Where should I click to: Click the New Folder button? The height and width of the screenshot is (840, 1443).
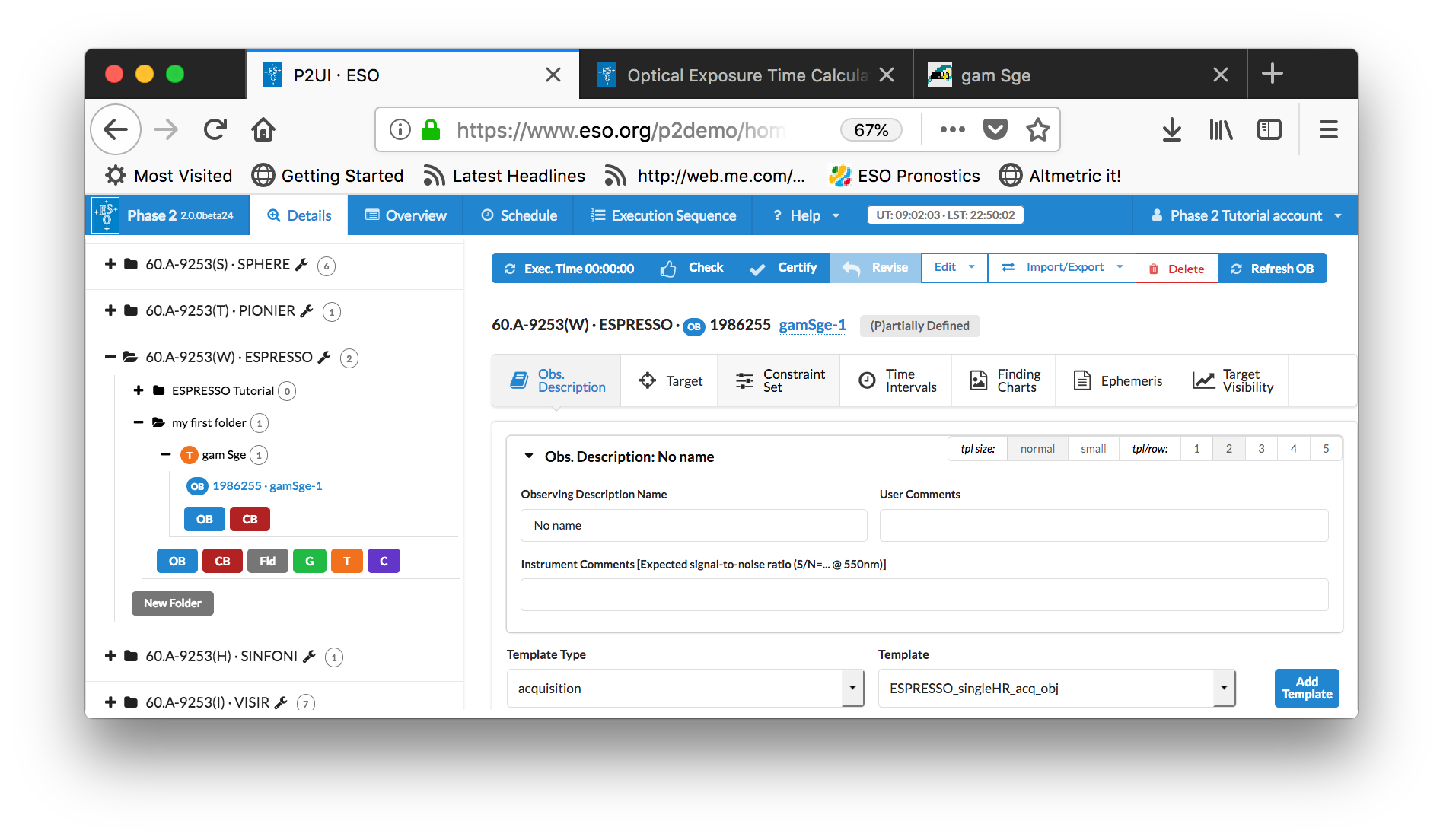173,603
